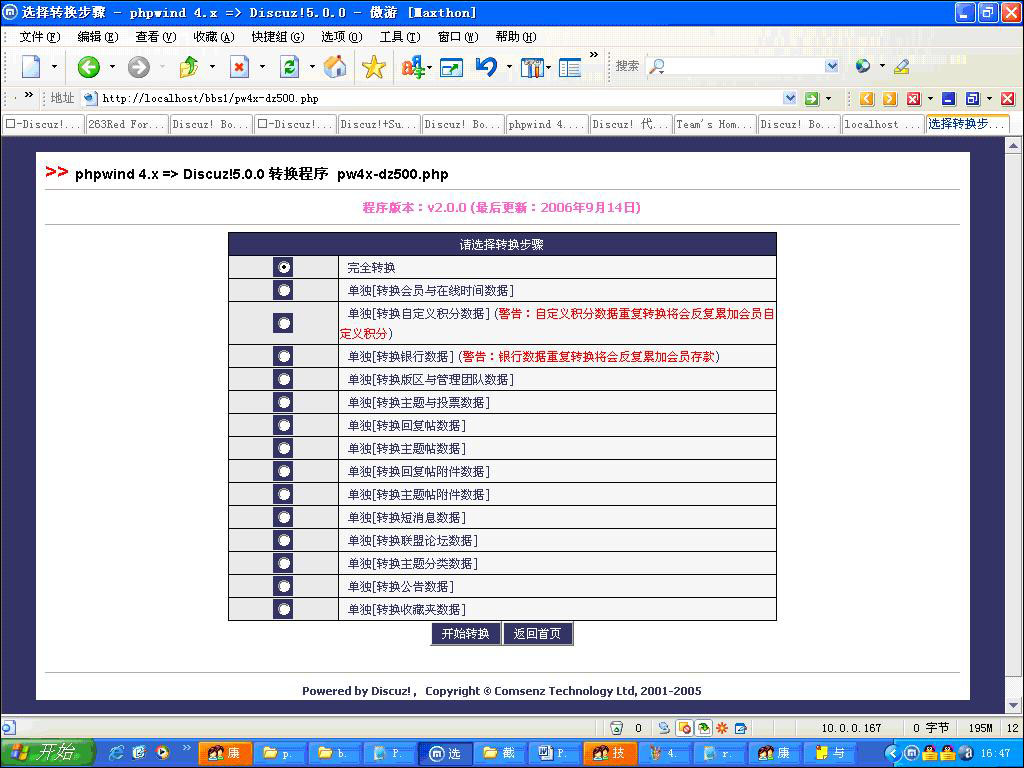Click the search magnifier icon
Screen dimensions: 1024x768
[x=656, y=66]
